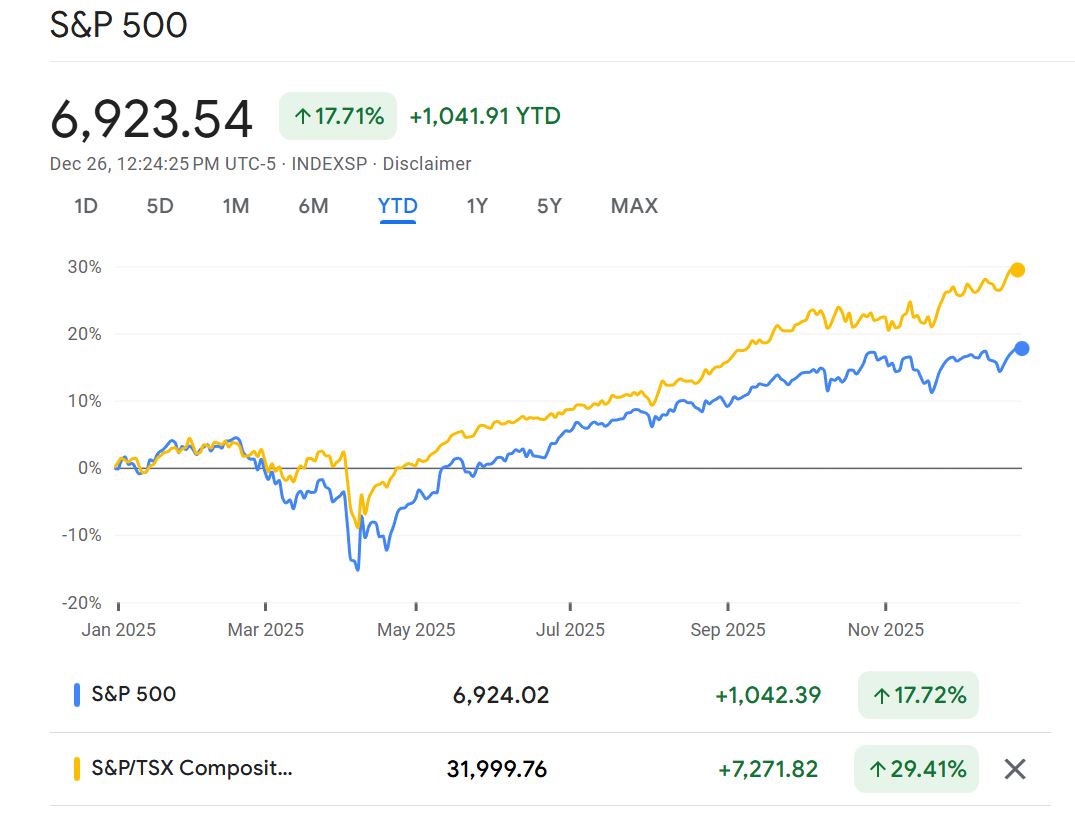Image resolution: width=1075 pixels, height=826 pixels.
Task: Open the 1Y range tab
Action: click(x=477, y=206)
